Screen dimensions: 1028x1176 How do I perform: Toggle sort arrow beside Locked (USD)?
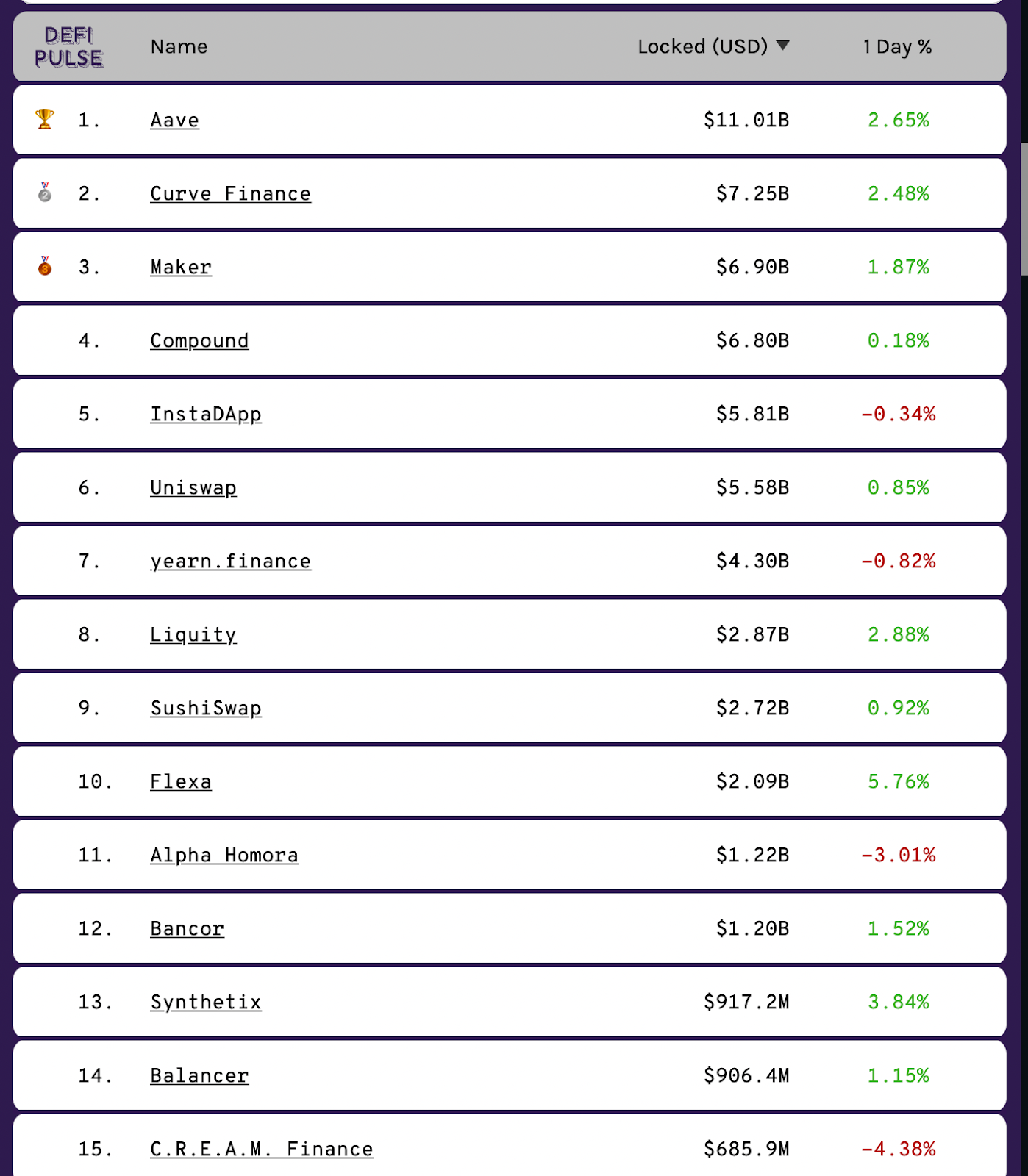[783, 46]
